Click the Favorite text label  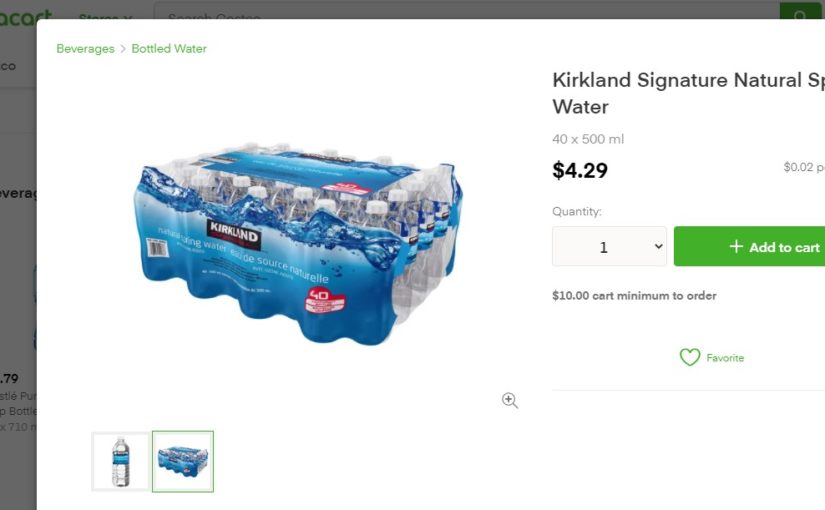click(725, 358)
